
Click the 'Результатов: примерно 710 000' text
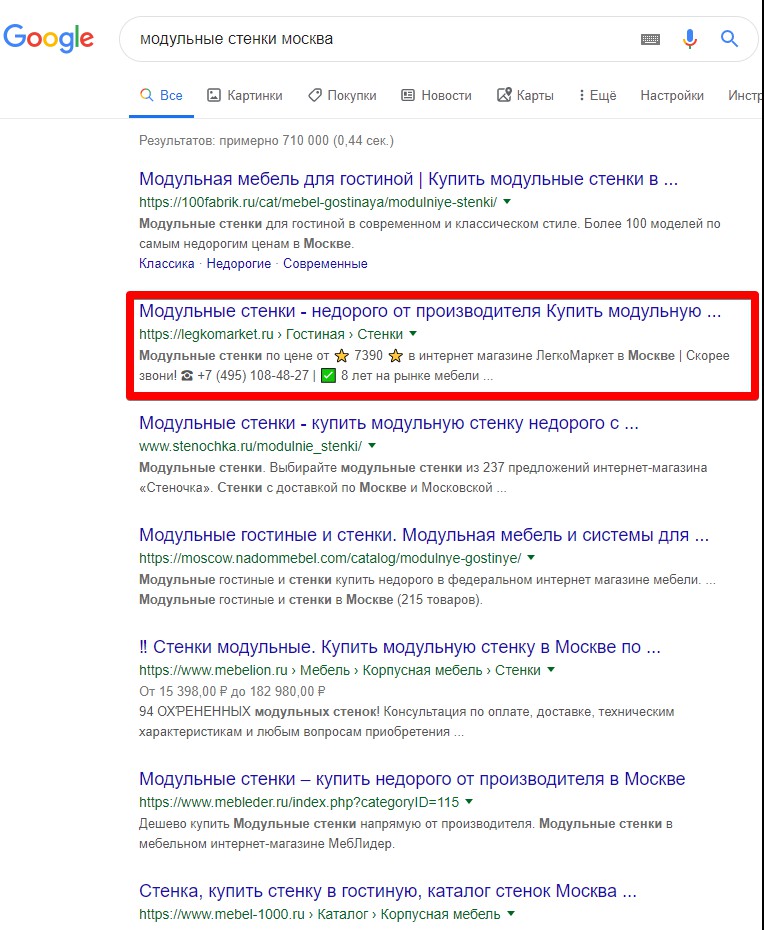pyautogui.click(x=266, y=141)
